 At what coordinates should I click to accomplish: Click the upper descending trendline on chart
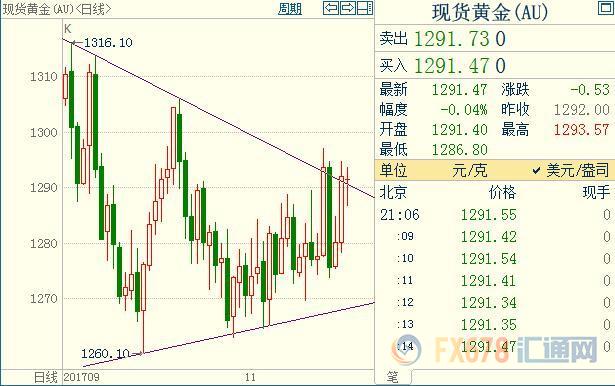tap(220, 119)
